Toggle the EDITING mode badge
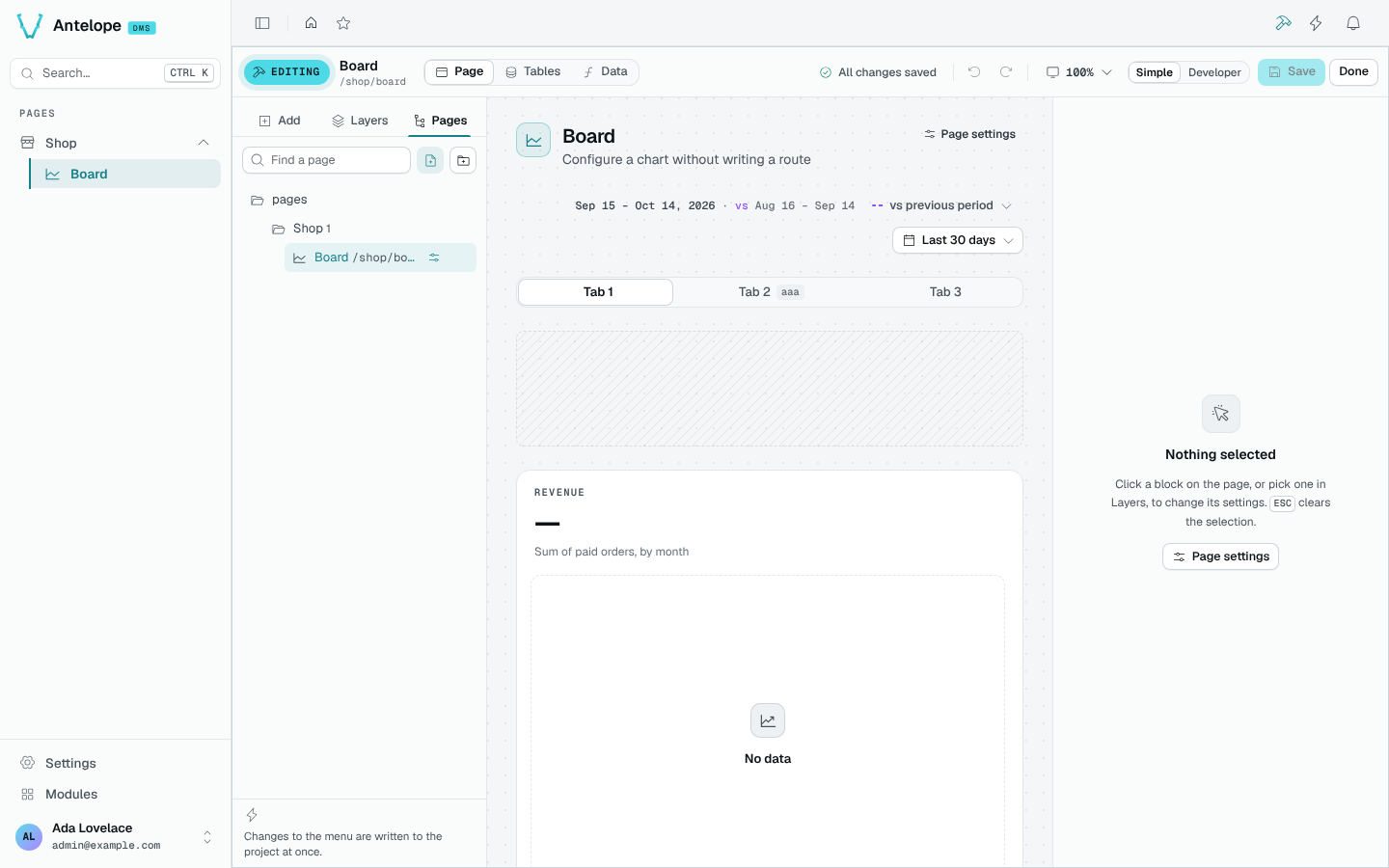Screen dimensions: 1389x868 tap(286, 72)
